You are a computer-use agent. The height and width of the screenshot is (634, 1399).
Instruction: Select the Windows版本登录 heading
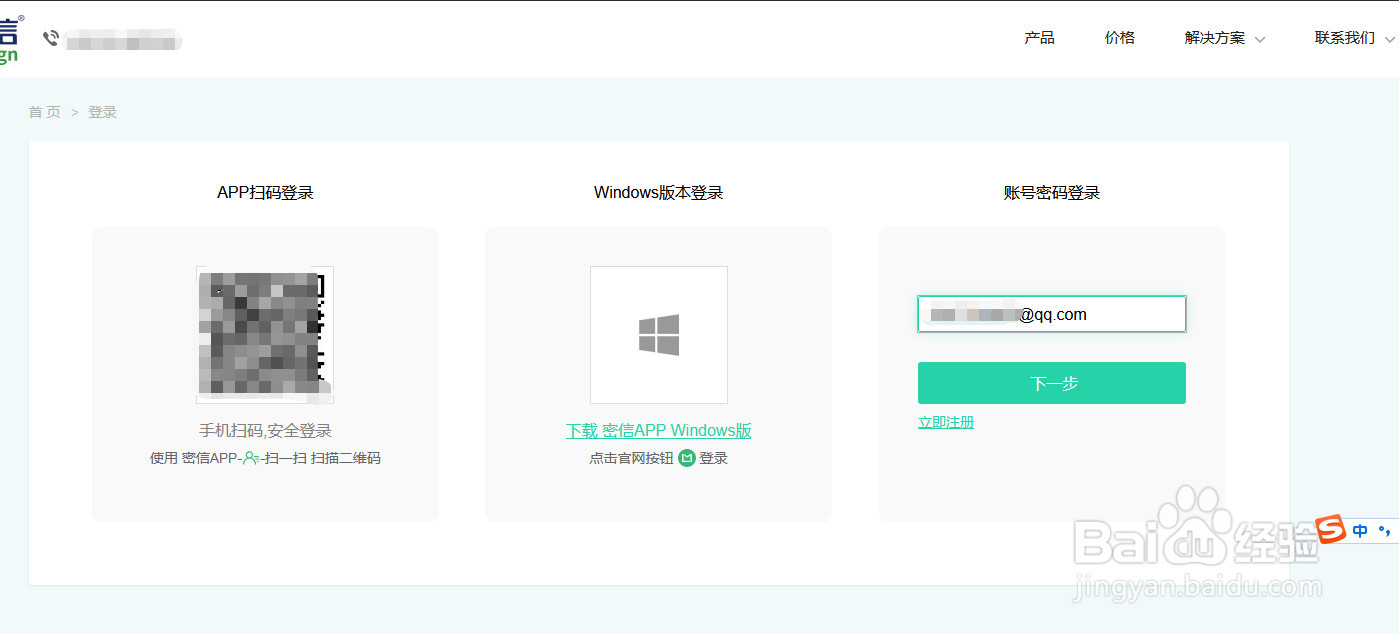tap(658, 193)
